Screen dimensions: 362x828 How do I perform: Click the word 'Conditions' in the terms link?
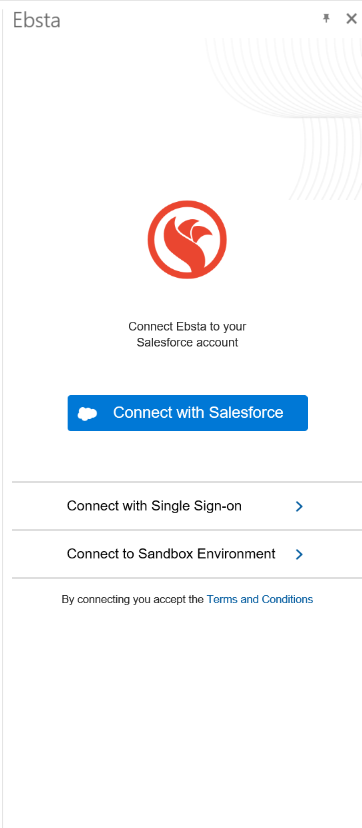coord(288,599)
